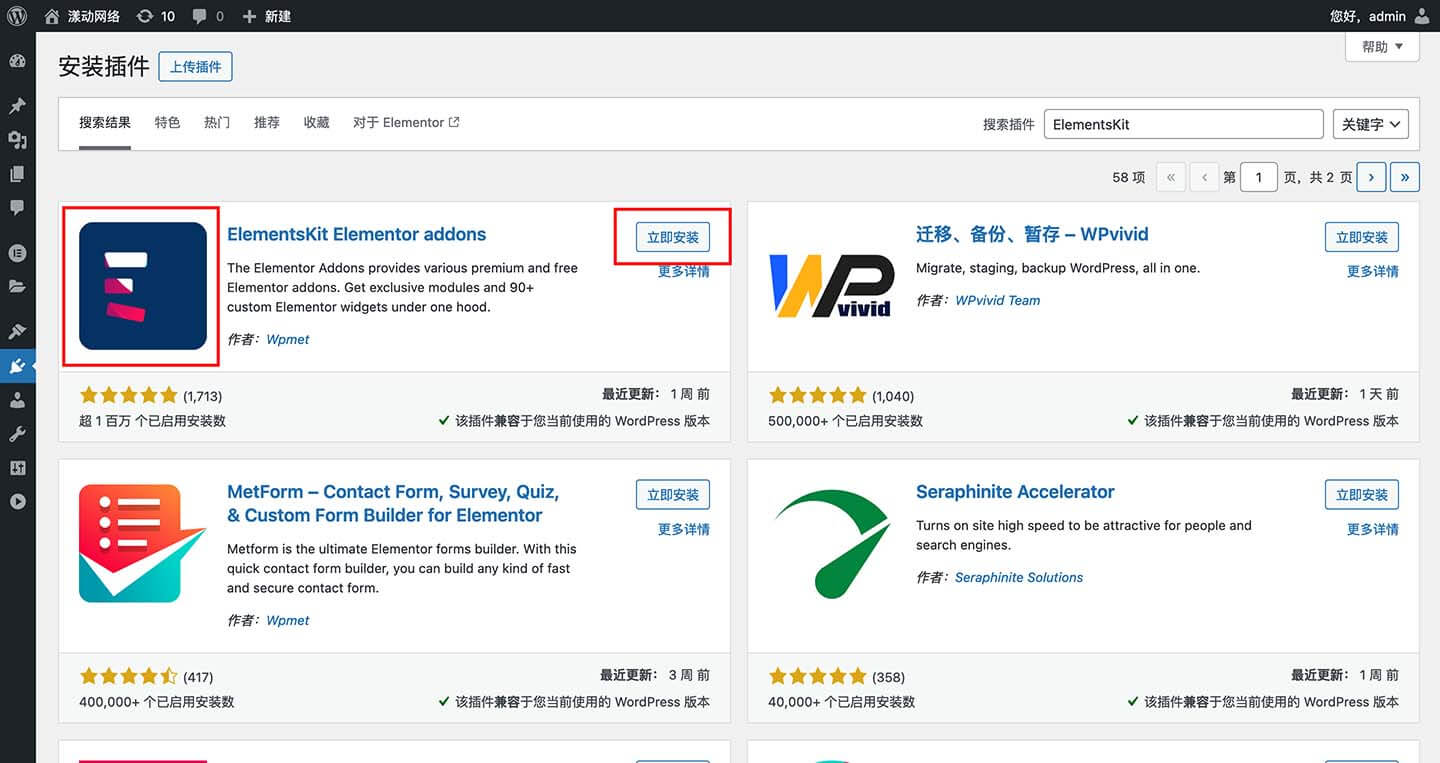Open WPvivid Team author link
The height and width of the screenshot is (763, 1440).
pos(997,300)
